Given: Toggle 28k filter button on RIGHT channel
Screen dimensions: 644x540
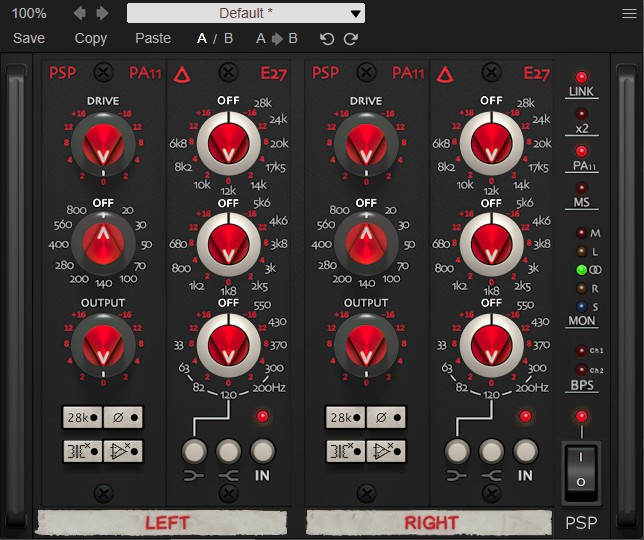Looking at the screenshot, I should (x=345, y=418).
